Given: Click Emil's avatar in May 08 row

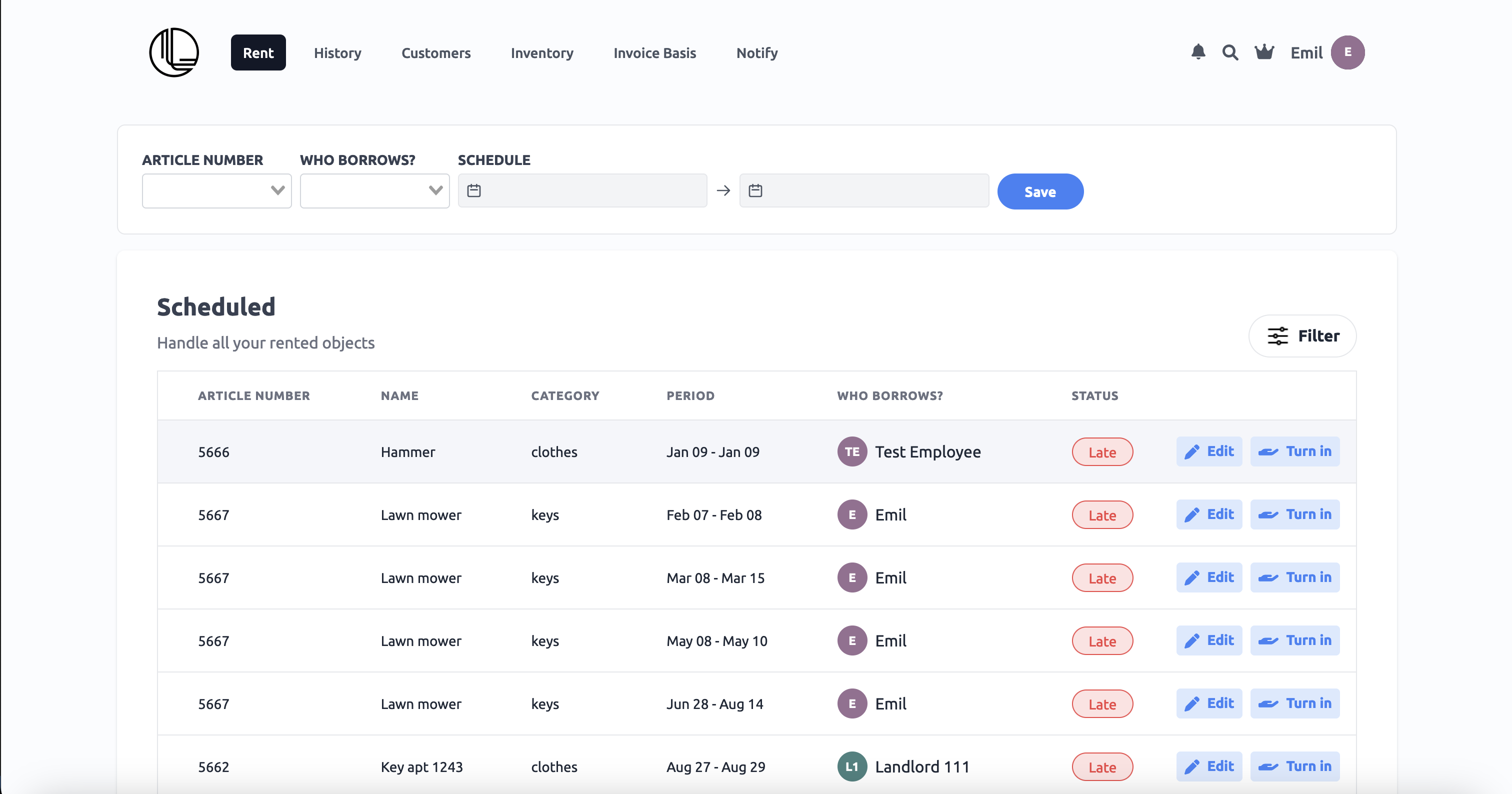Looking at the screenshot, I should coord(851,641).
